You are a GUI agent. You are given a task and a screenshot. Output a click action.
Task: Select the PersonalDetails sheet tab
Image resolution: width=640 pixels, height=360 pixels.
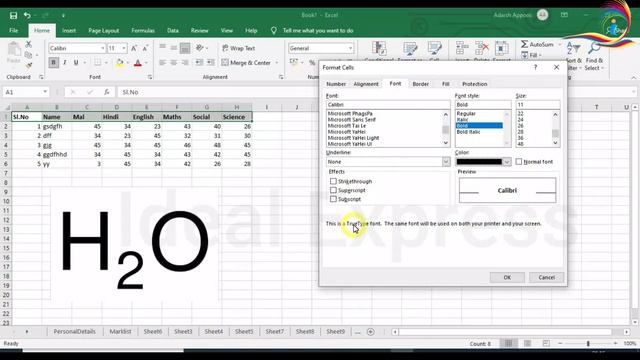[74, 331]
